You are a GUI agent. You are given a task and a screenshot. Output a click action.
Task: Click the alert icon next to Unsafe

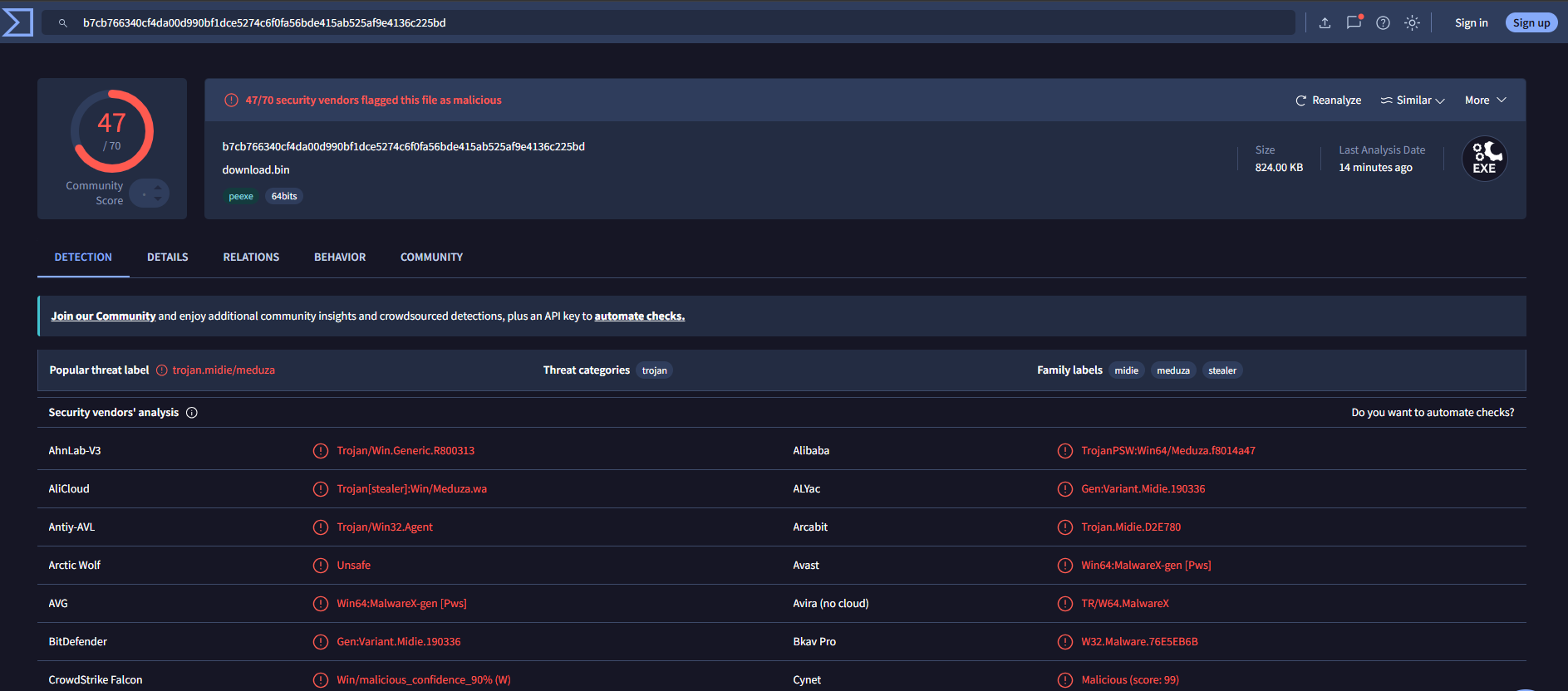321,566
